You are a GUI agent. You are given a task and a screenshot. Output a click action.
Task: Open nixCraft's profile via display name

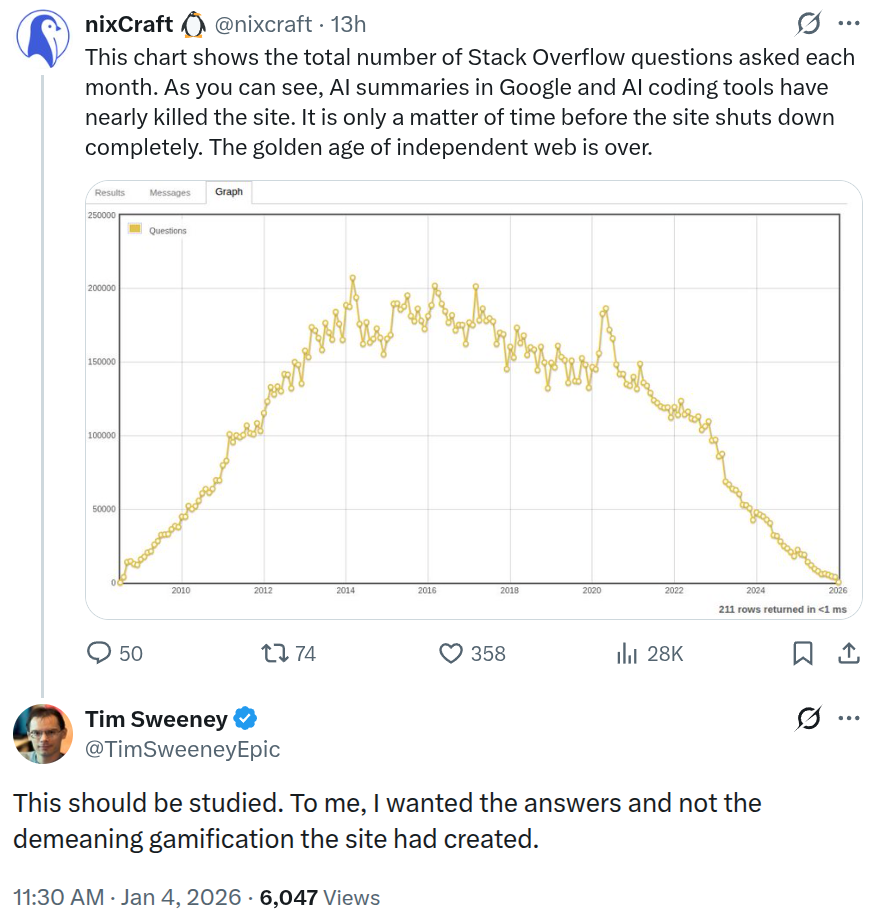pos(130,23)
